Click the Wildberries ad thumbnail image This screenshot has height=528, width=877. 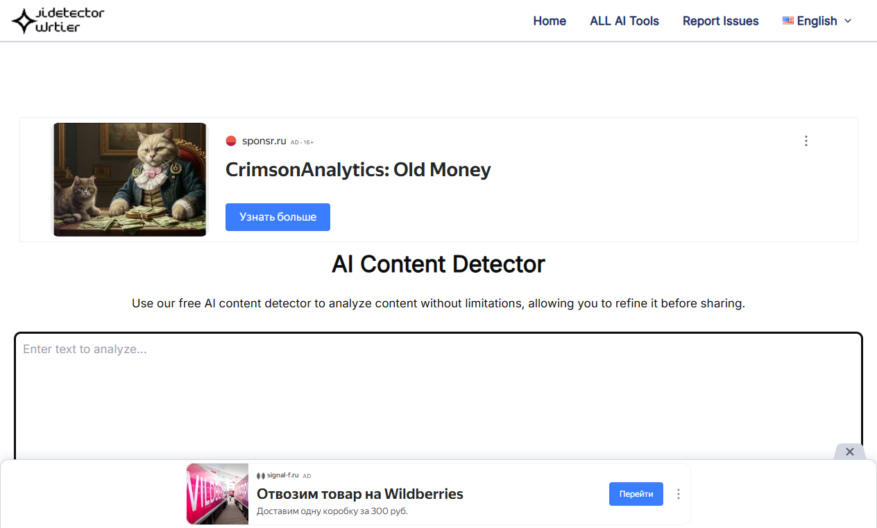tap(217, 494)
